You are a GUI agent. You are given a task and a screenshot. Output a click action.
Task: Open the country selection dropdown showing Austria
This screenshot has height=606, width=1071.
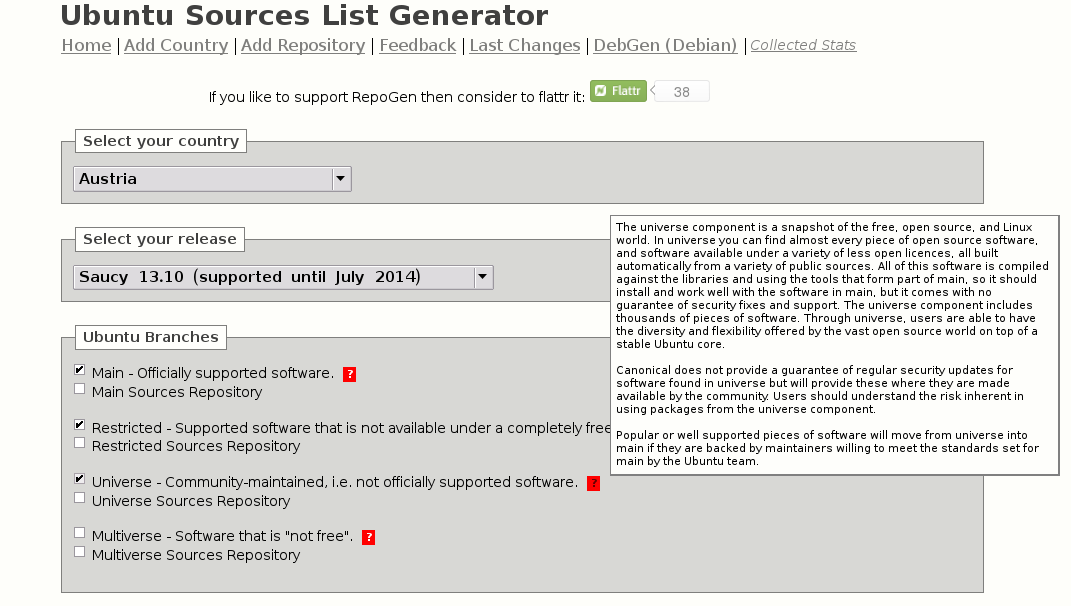200,178
